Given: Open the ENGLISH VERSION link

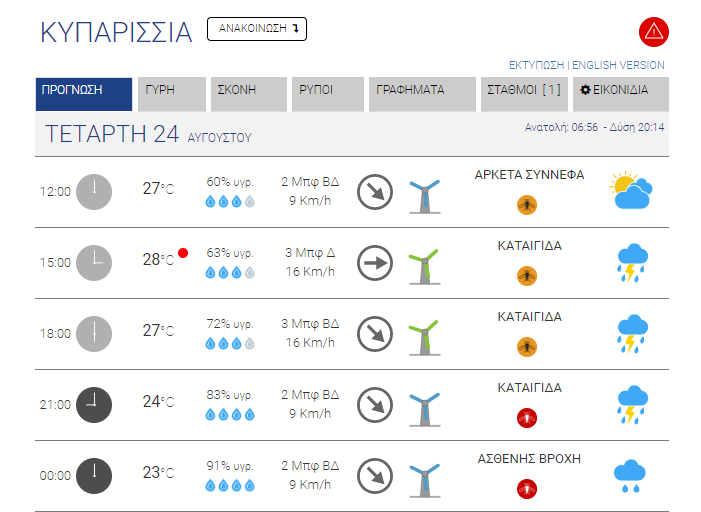Looking at the screenshot, I should [618, 65].
